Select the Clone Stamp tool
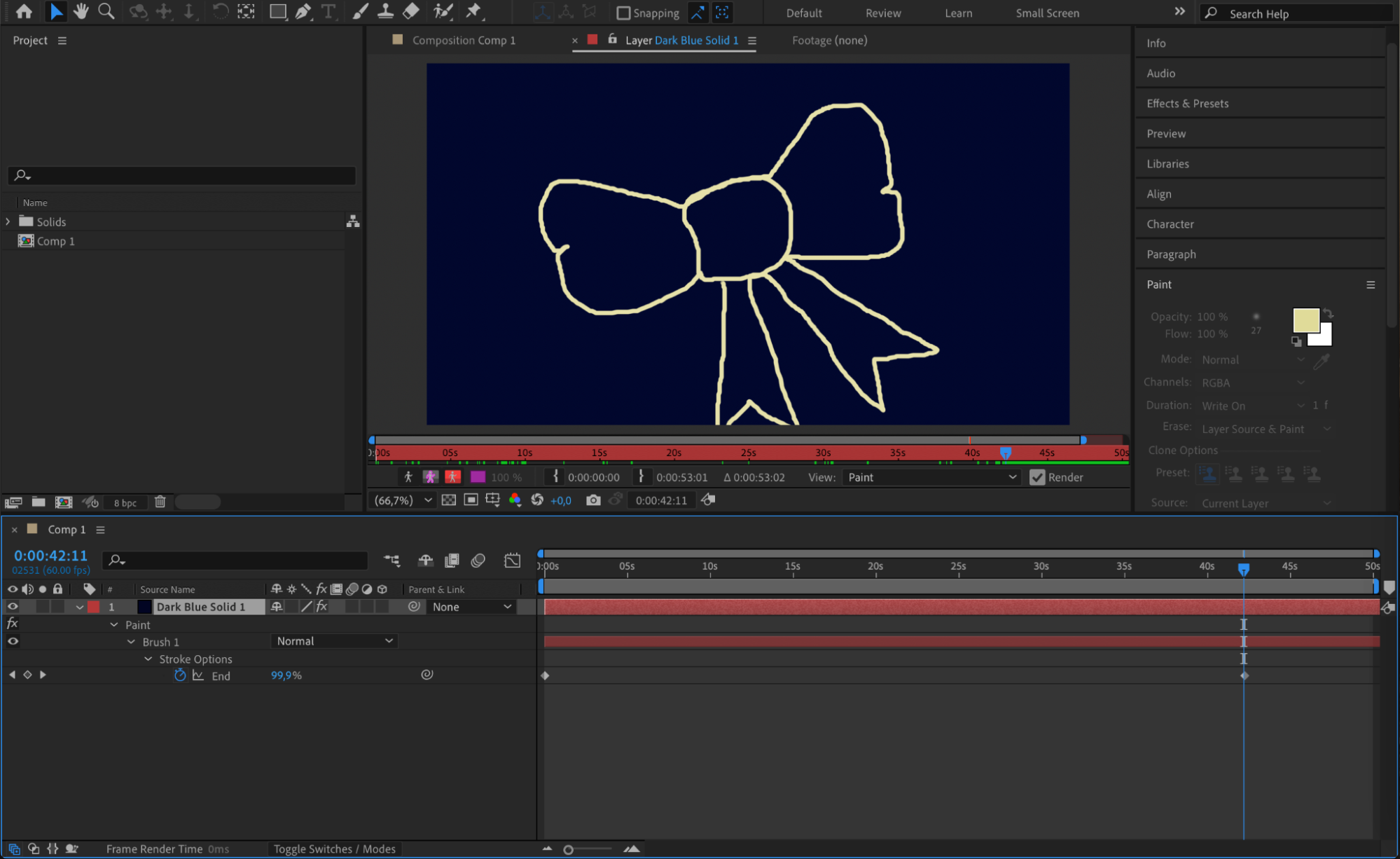This screenshot has width=1400, height=859. pos(386,11)
